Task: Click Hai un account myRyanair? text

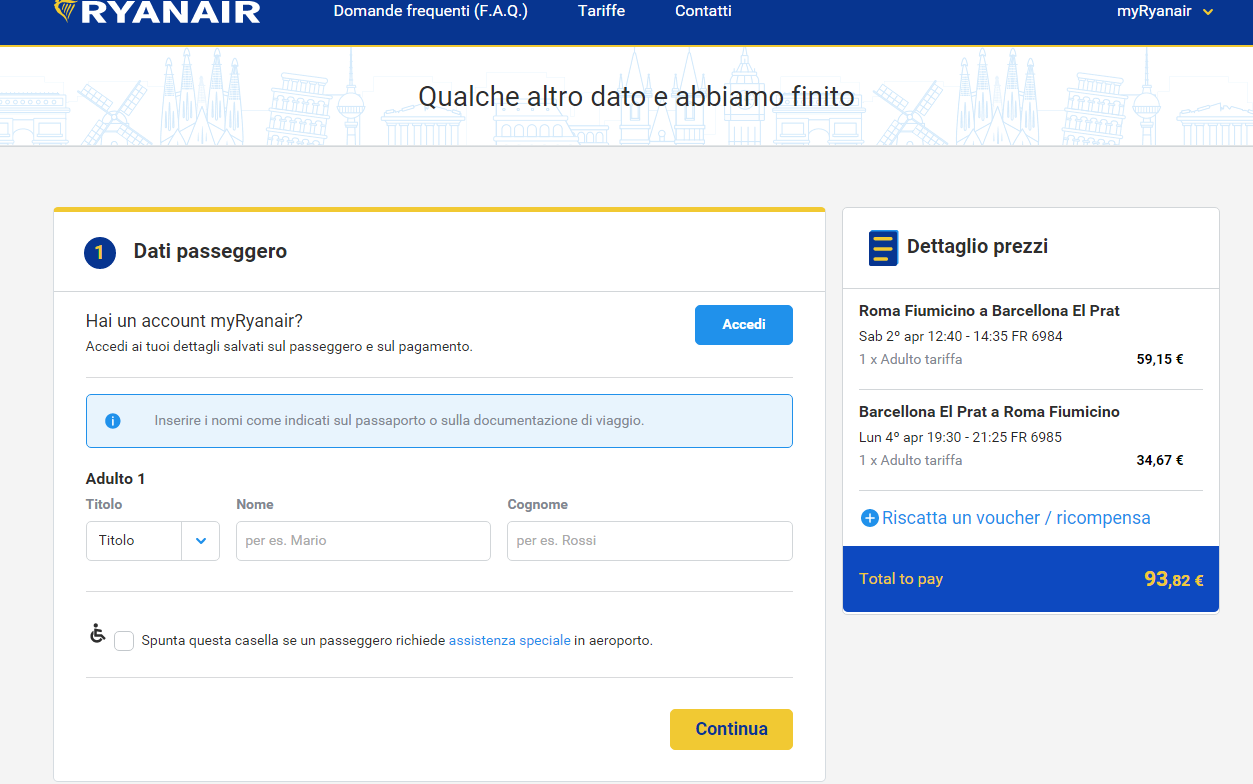Action: [x=194, y=321]
